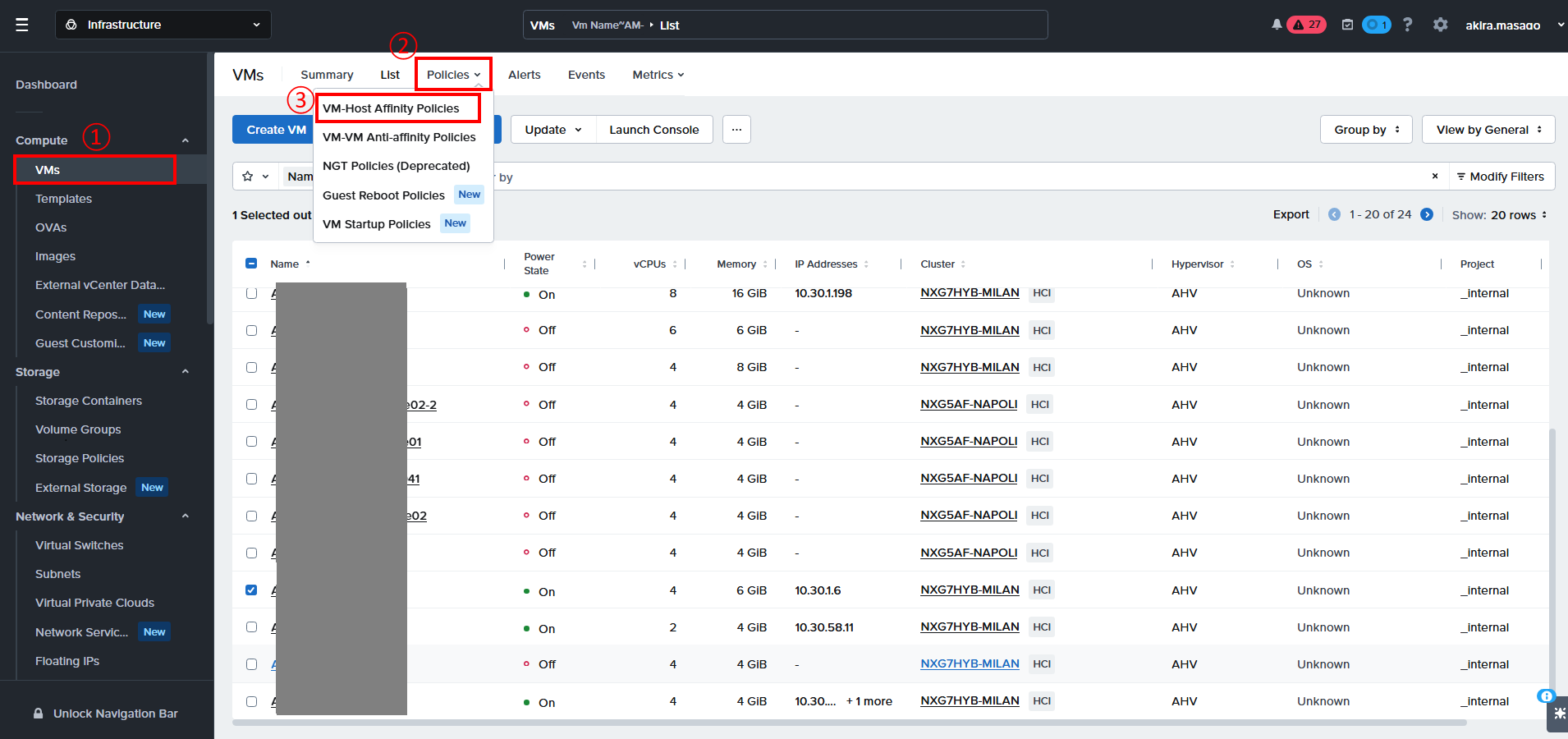The image size is (1568, 739).
Task: Collapse the Storage section
Action: [x=186, y=372]
